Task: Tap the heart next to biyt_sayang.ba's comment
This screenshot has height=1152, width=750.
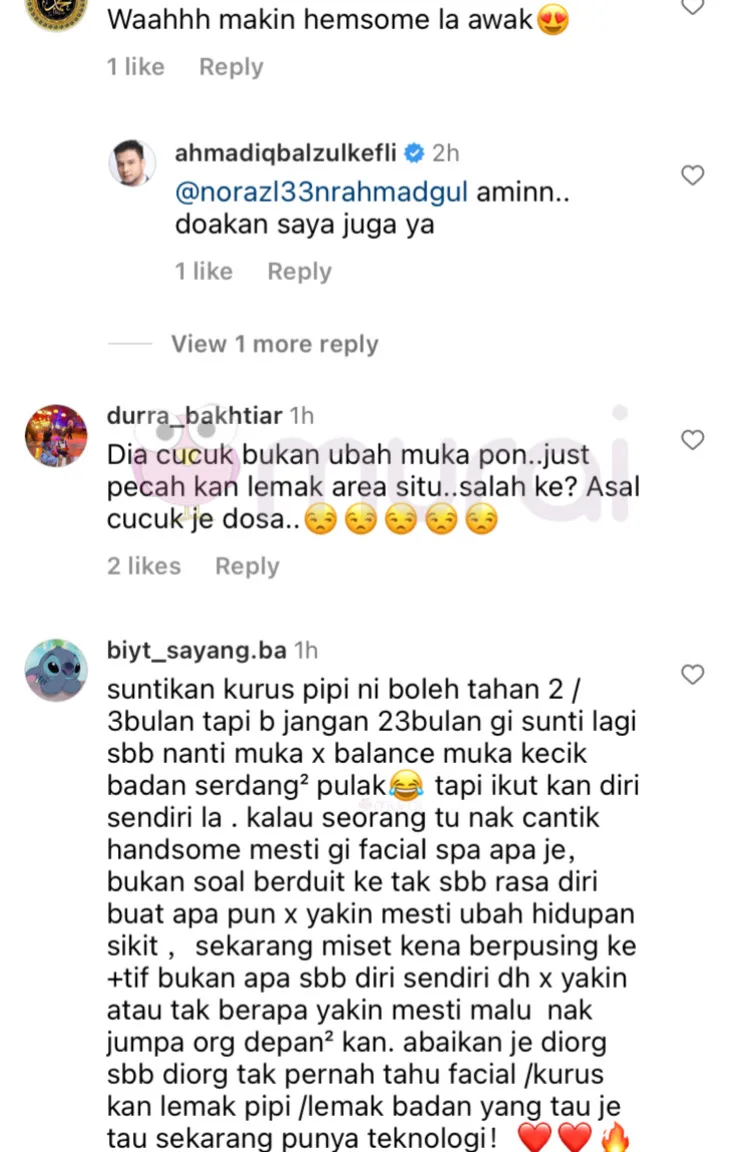Action: pyautogui.click(x=692, y=674)
